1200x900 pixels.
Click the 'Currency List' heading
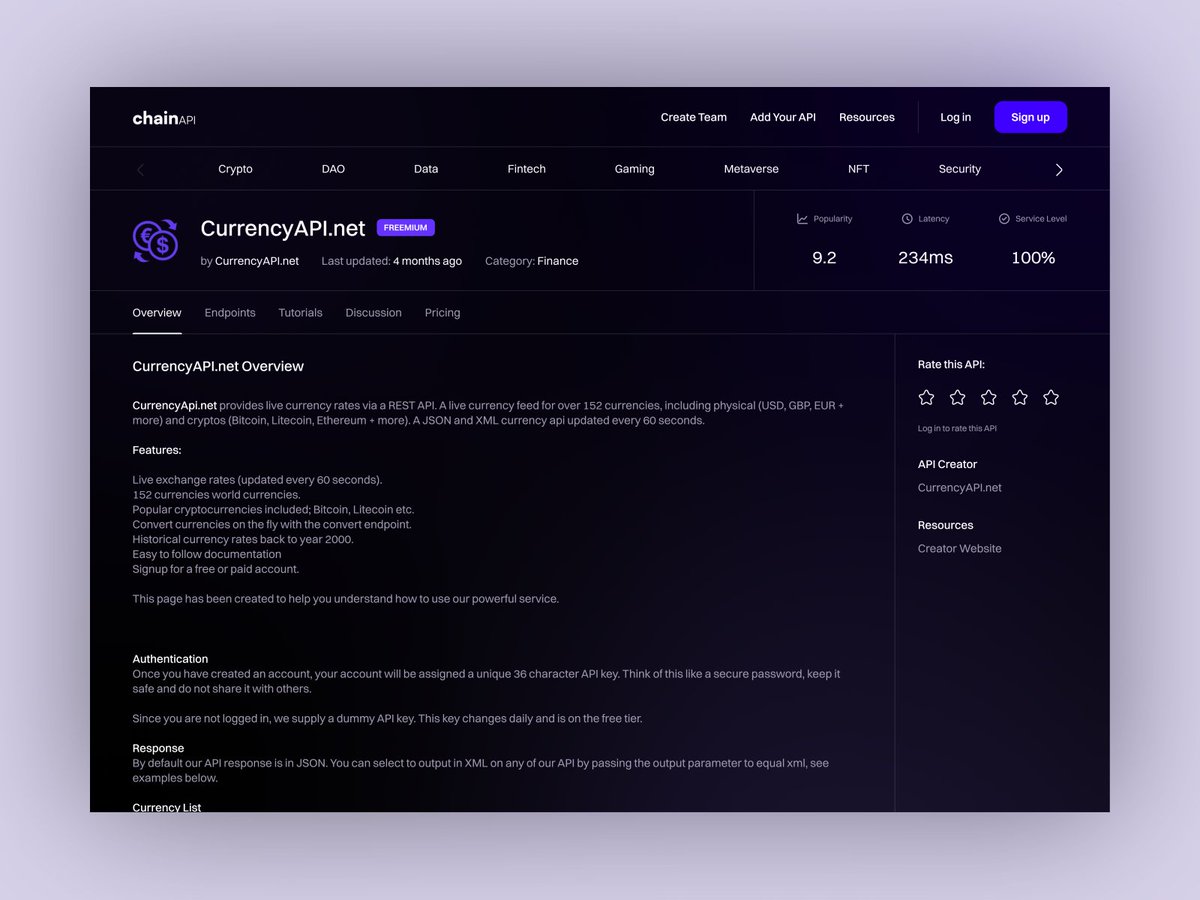[167, 807]
